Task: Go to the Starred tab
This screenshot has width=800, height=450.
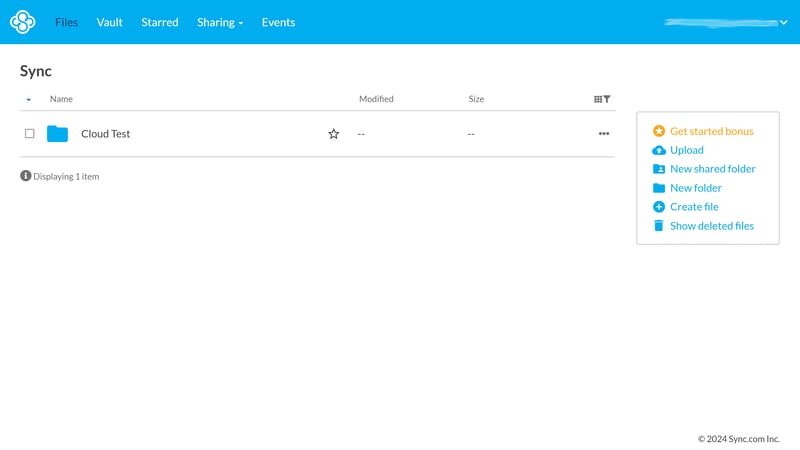Action: 160,22
